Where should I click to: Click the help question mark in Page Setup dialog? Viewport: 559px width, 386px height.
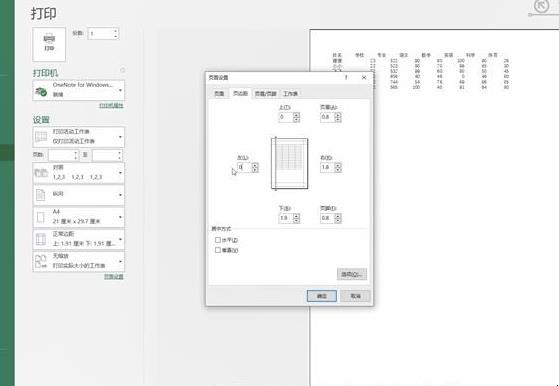[x=346, y=77]
